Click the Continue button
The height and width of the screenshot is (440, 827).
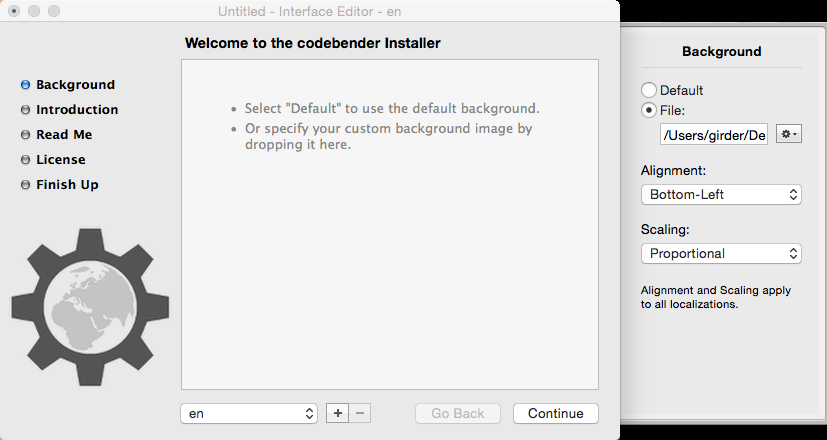click(x=555, y=414)
